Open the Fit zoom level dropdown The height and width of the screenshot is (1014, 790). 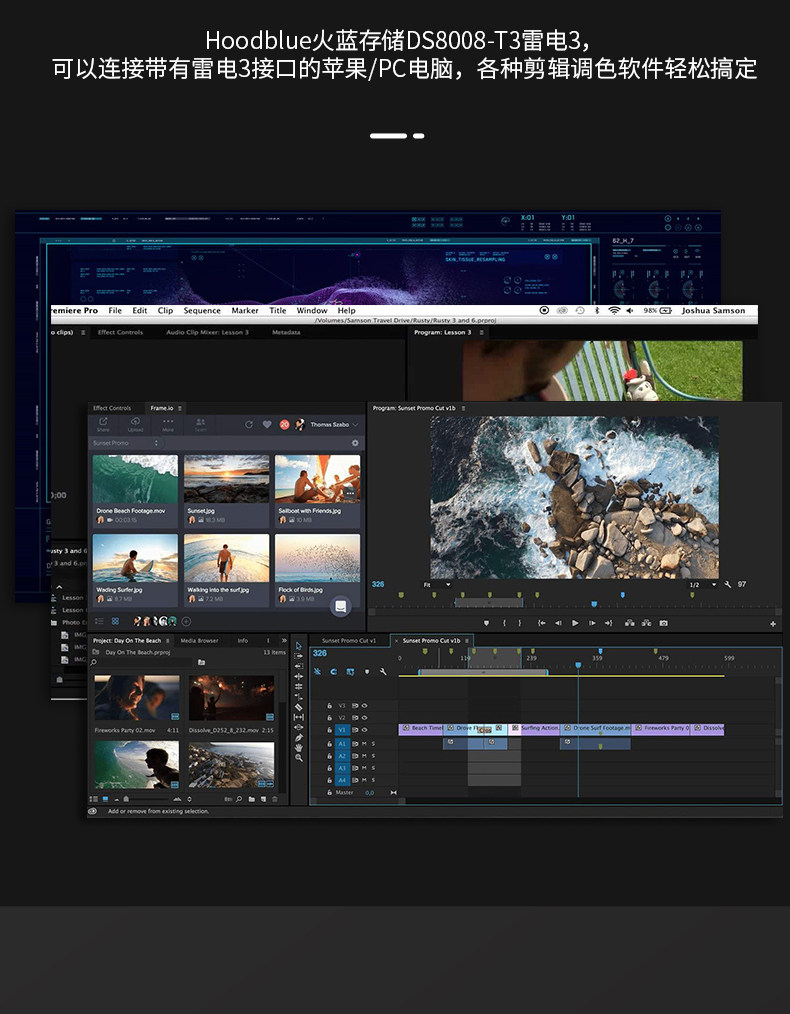pyautogui.click(x=438, y=585)
